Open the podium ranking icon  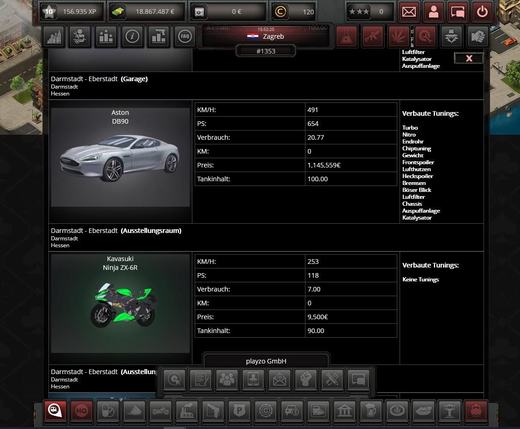point(106,36)
